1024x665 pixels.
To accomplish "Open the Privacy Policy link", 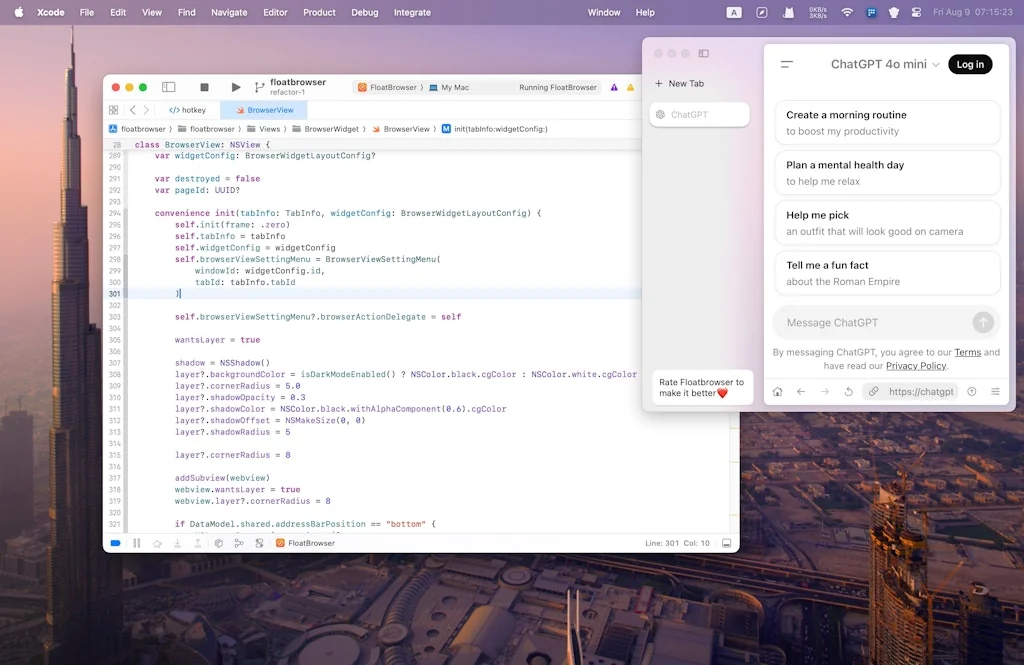I will pyautogui.click(x=916, y=366).
